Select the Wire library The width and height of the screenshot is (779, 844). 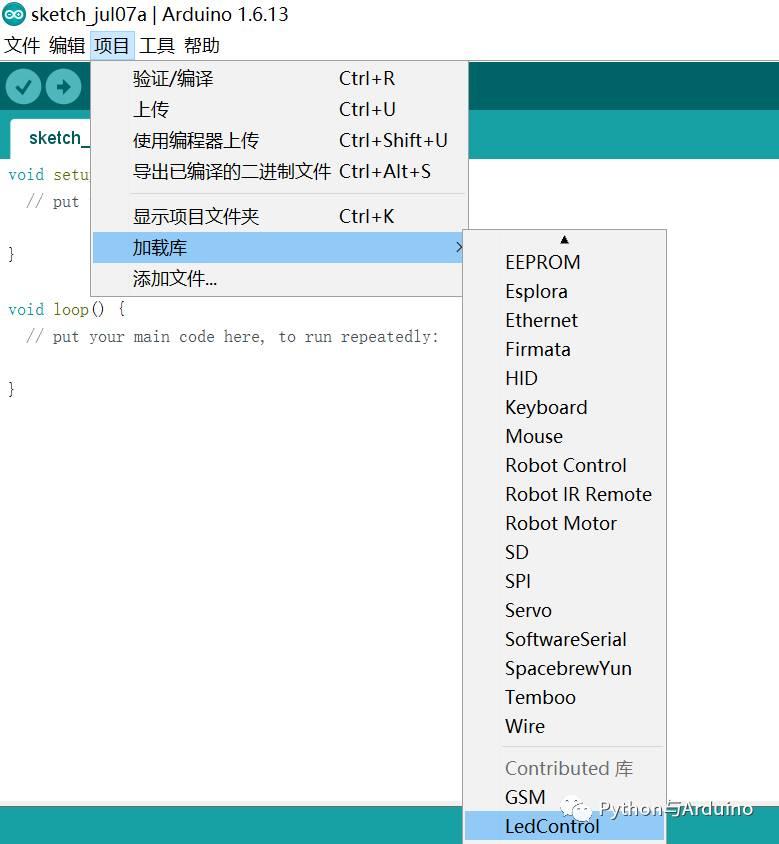(x=564, y=727)
